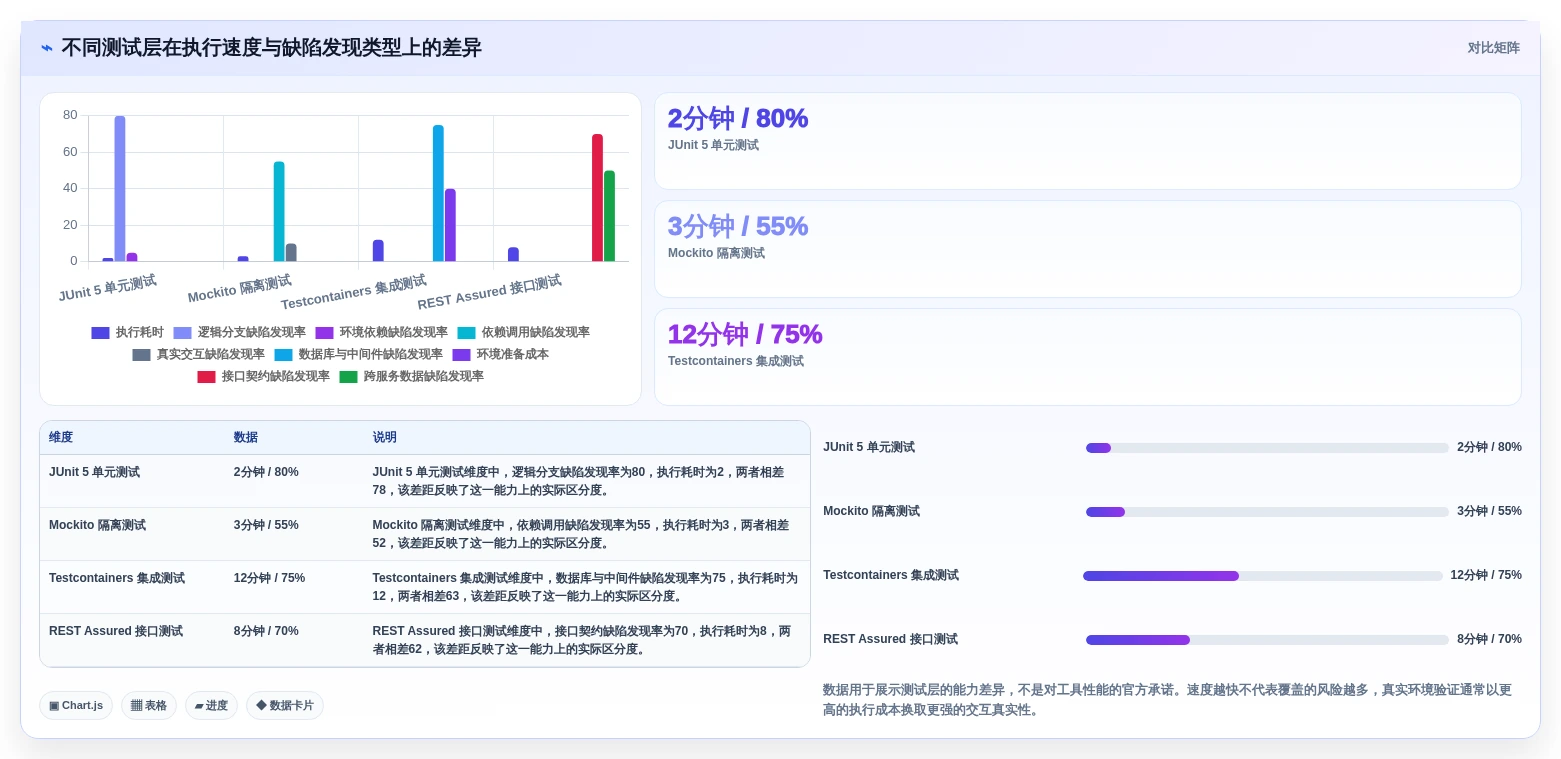Select the 2分钟 / 80% data card
1561x759 pixels.
coord(1088,141)
